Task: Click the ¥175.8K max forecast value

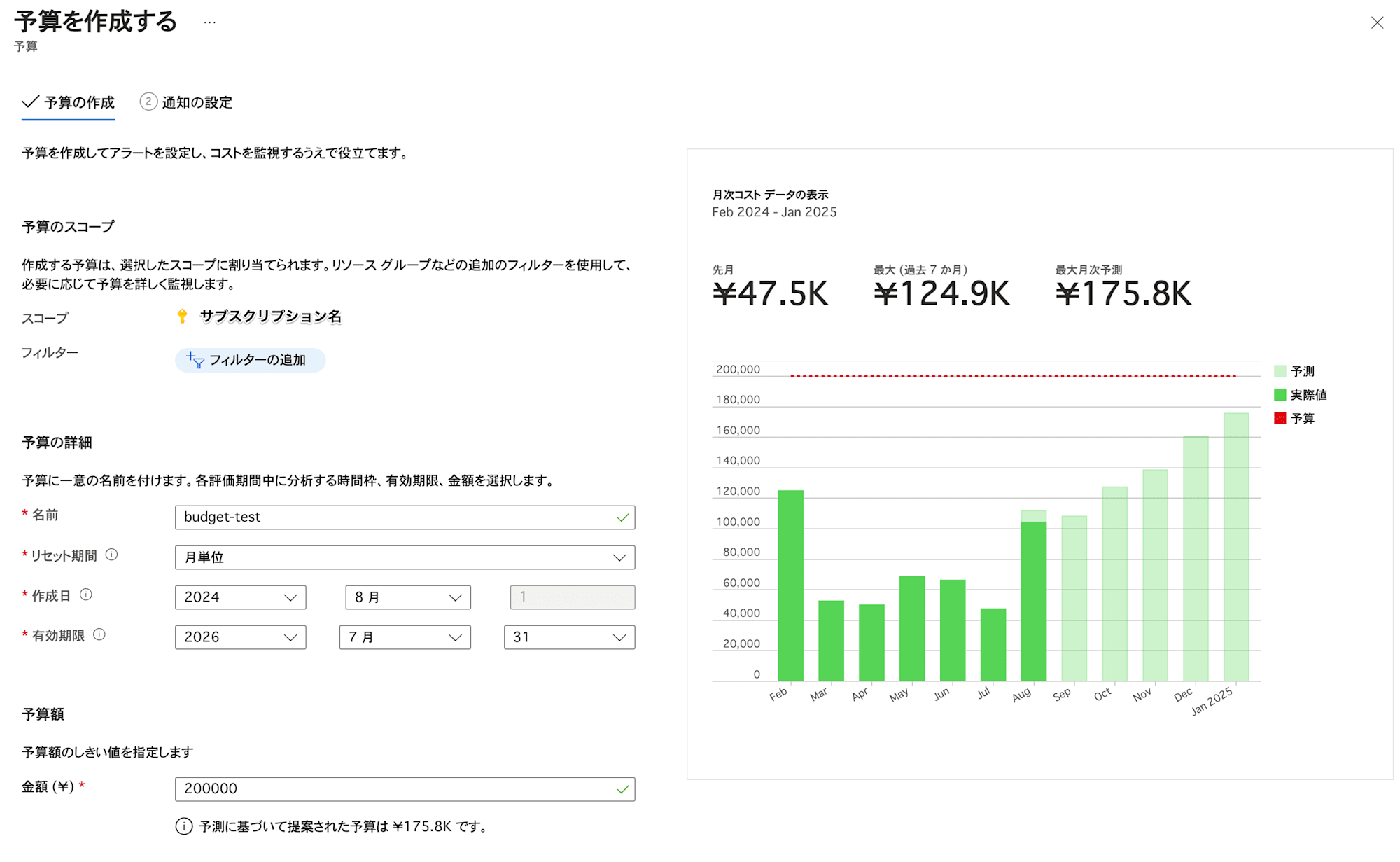Action: tap(1123, 294)
